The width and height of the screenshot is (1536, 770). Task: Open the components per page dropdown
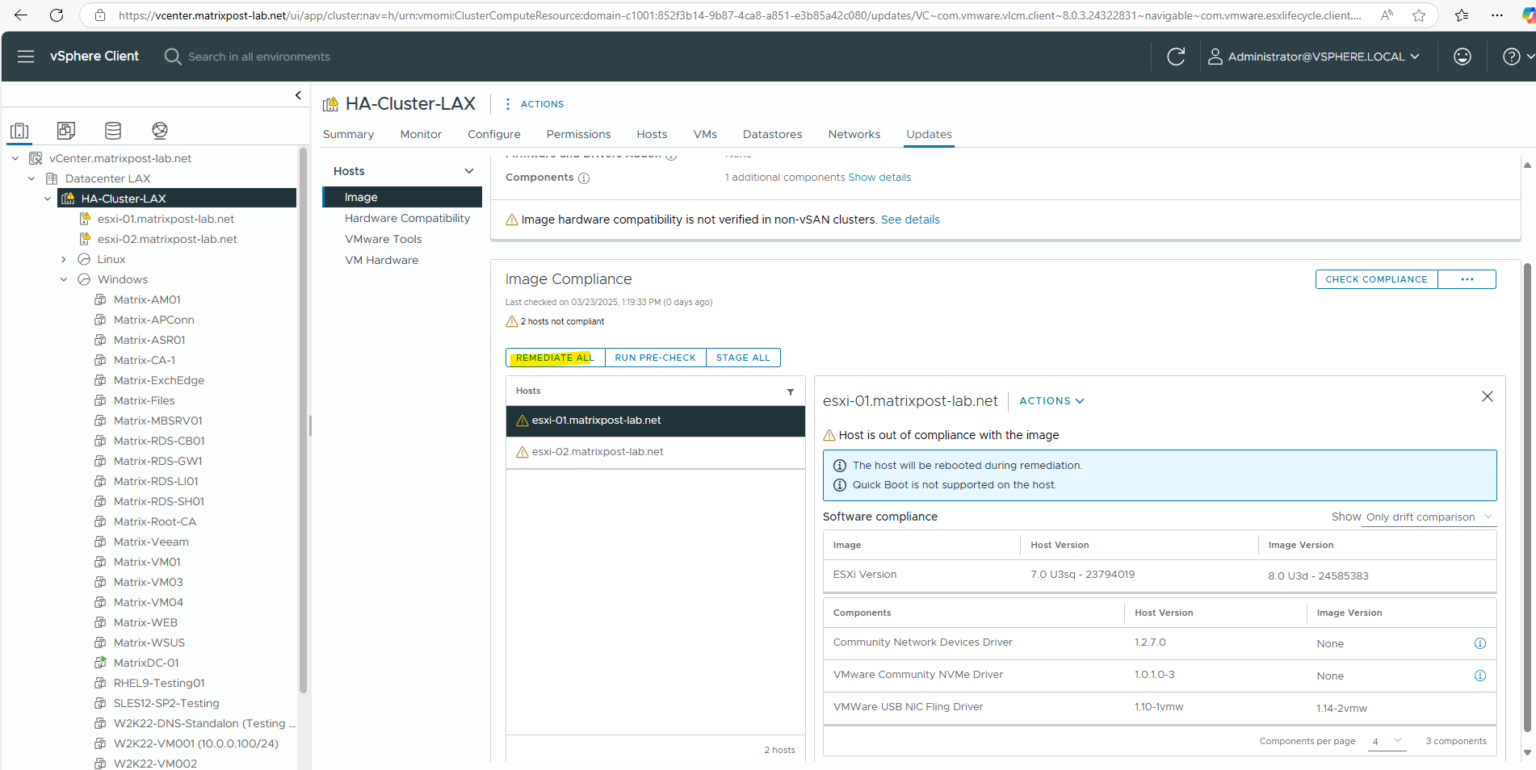(x=1387, y=741)
